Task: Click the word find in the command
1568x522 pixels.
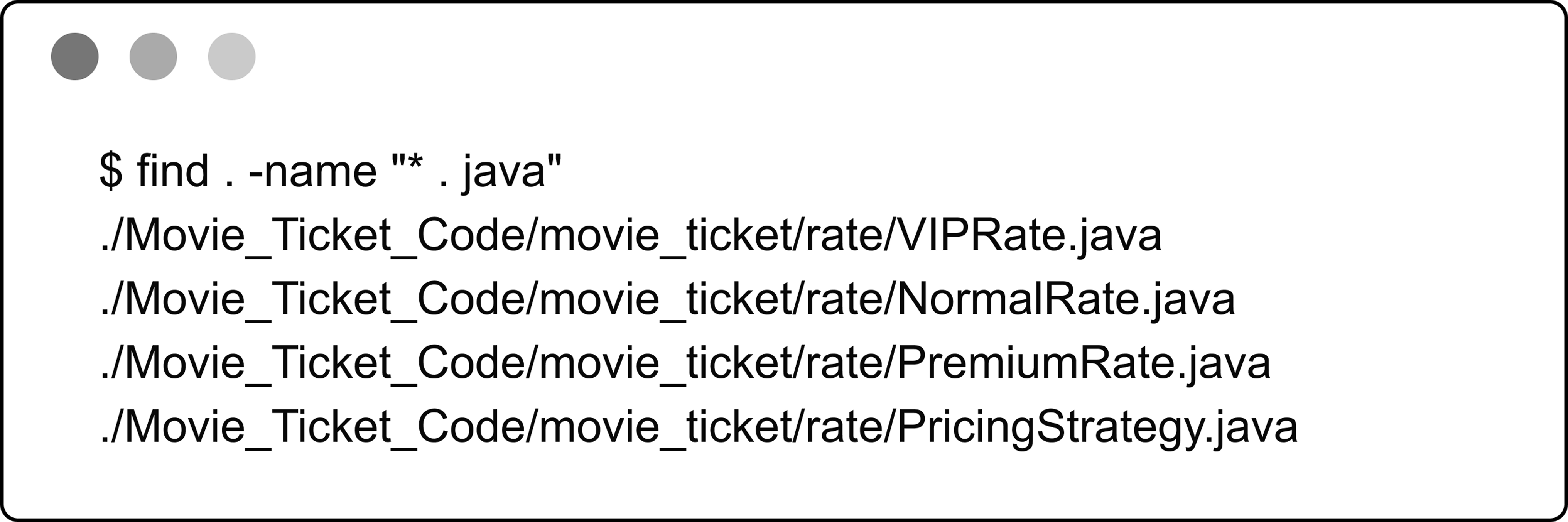Action: [x=174, y=171]
